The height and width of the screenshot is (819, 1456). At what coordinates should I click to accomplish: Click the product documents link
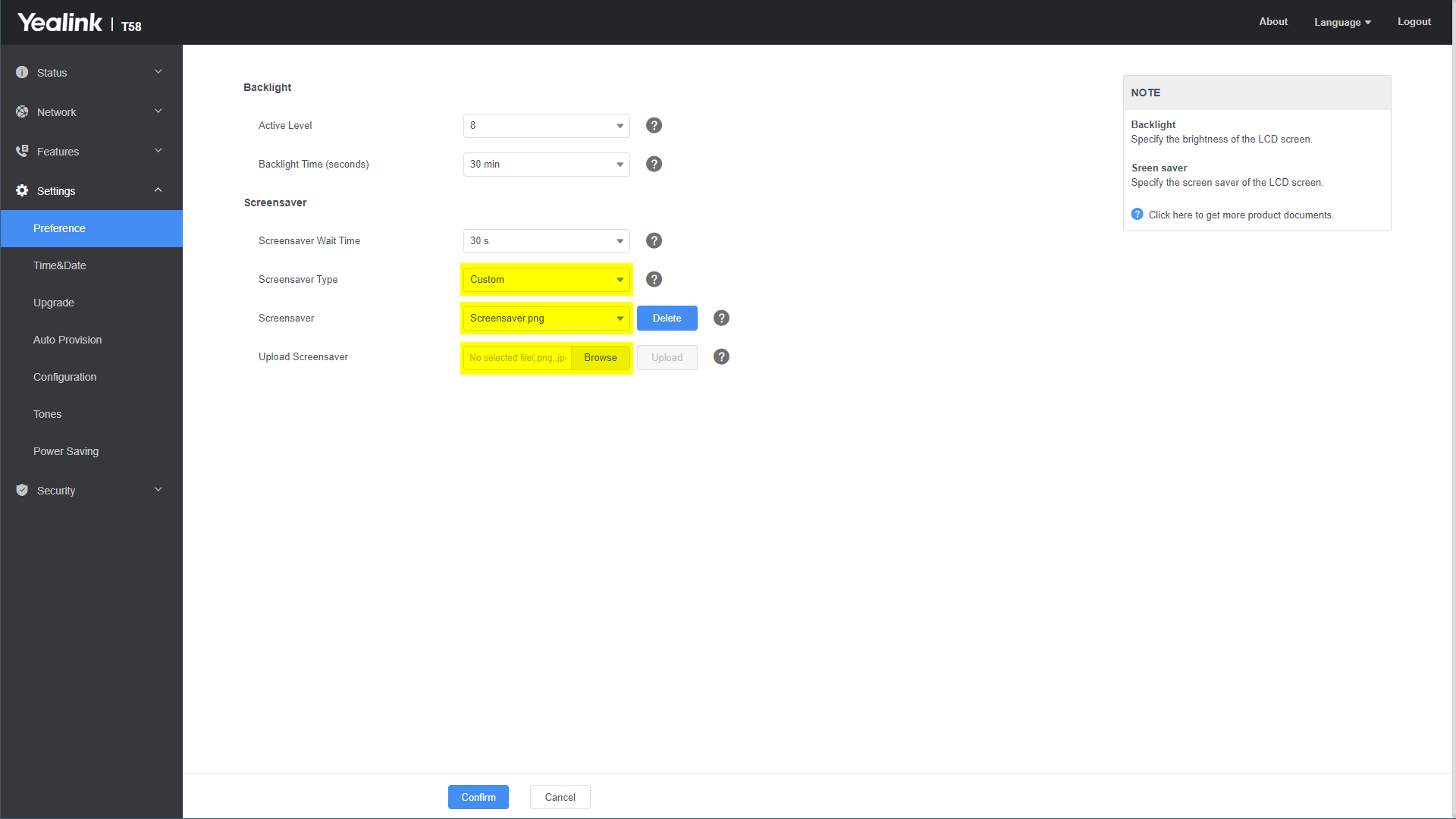point(1241,215)
